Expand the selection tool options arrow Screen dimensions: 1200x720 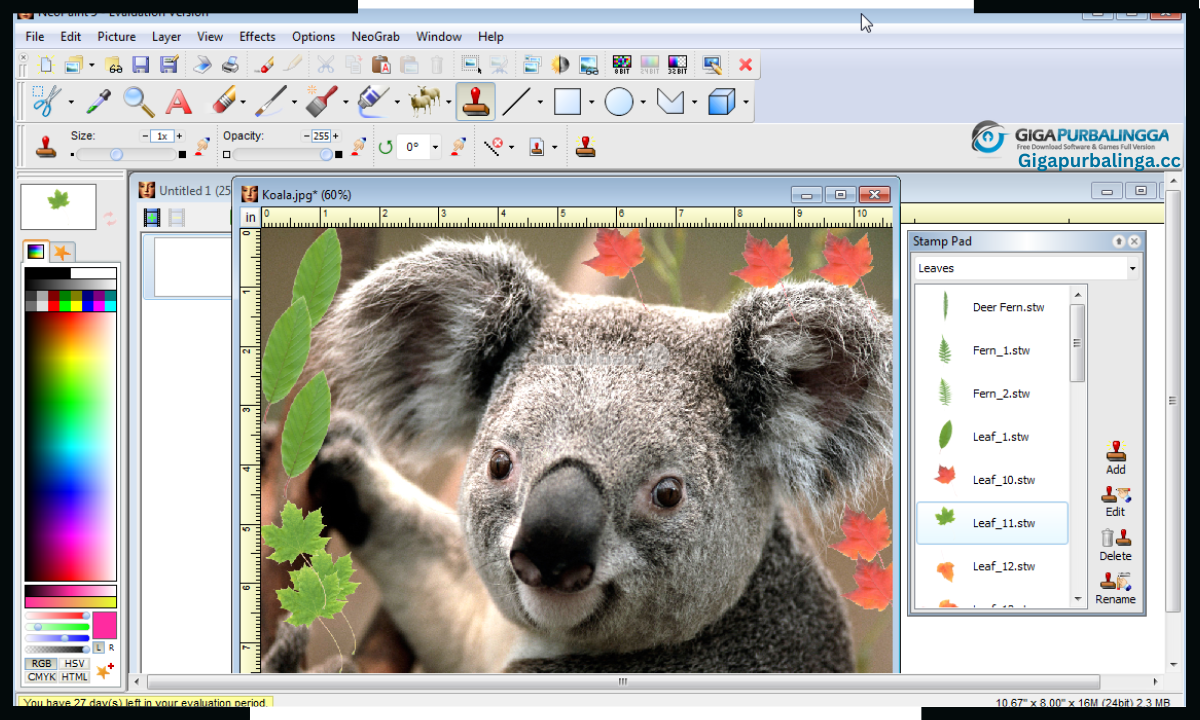coord(71,102)
